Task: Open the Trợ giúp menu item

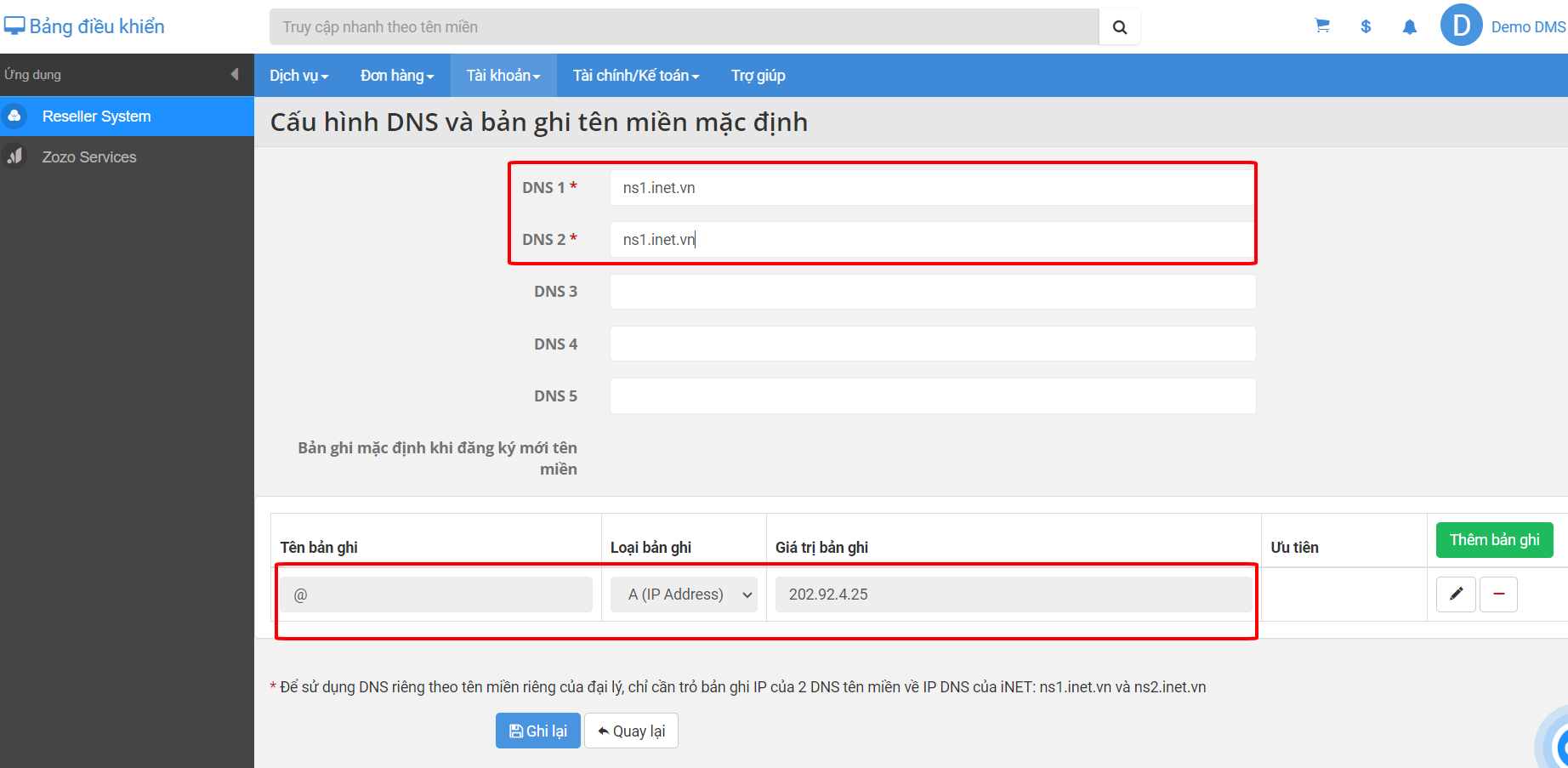Action: pyautogui.click(x=758, y=76)
